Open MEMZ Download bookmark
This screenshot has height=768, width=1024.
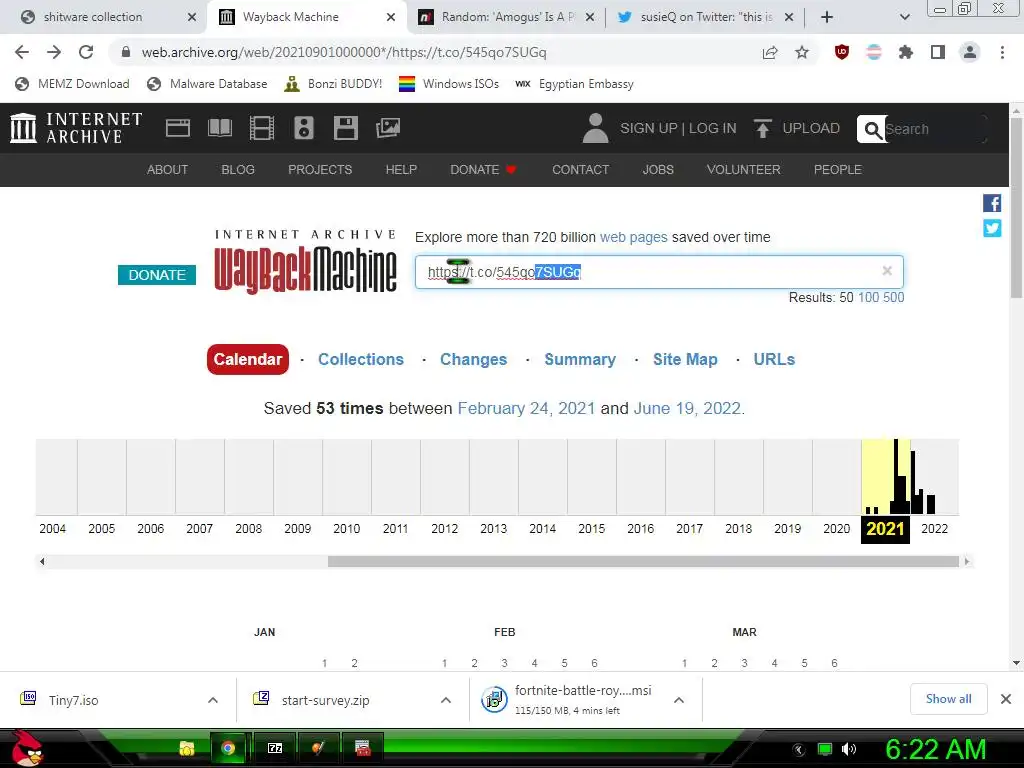[72, 84]
